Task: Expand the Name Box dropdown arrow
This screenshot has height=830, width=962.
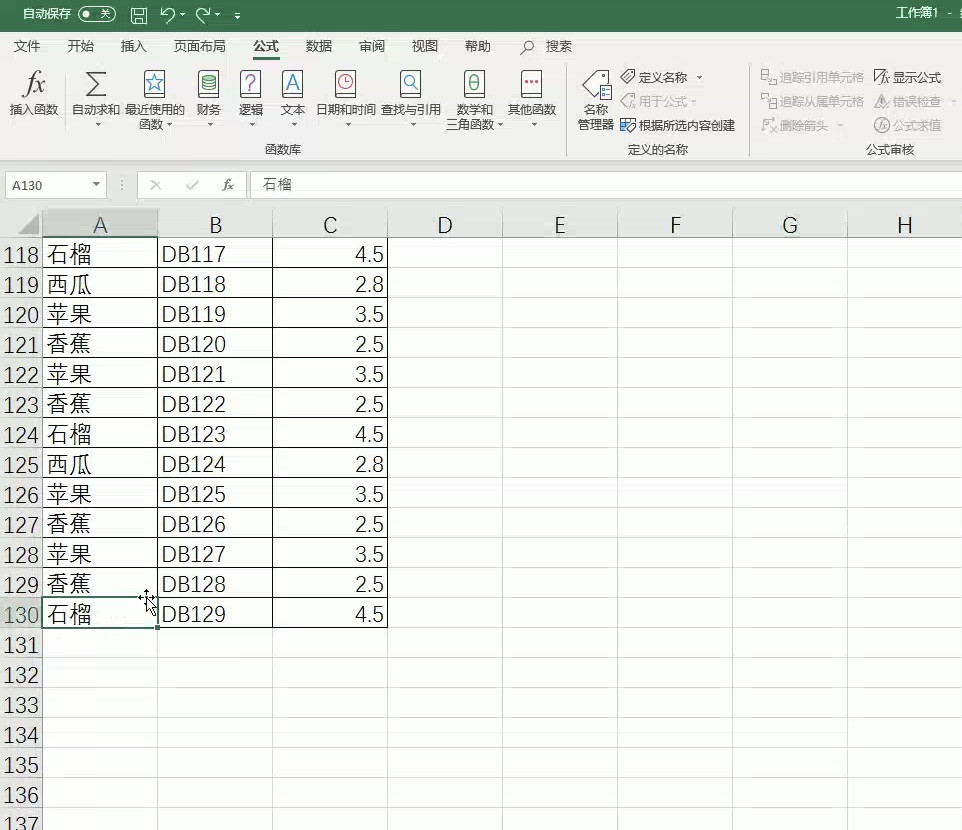Action: pos(97,185)
